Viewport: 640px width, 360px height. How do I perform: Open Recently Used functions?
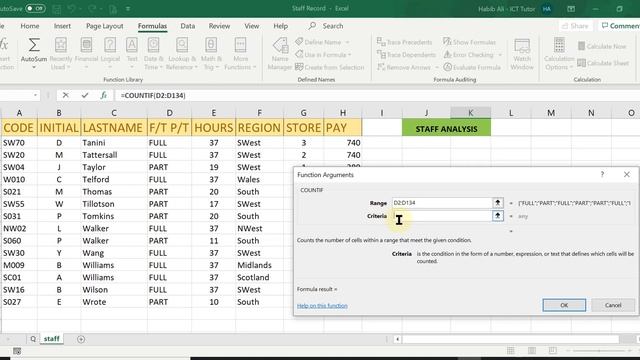coord(60,54)
